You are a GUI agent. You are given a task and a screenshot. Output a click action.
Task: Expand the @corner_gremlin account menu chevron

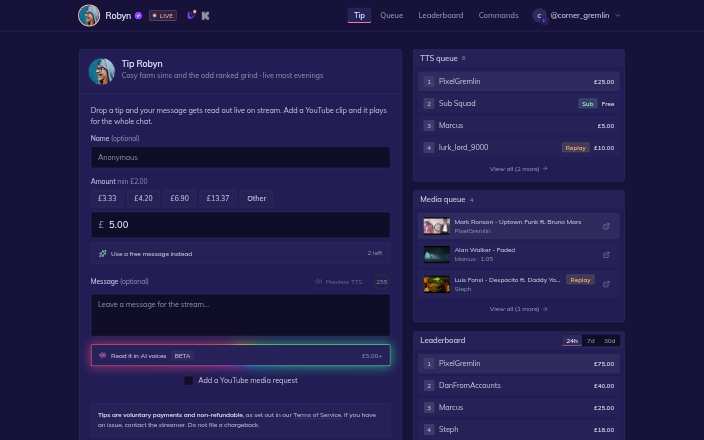click(x=617, y=15)
